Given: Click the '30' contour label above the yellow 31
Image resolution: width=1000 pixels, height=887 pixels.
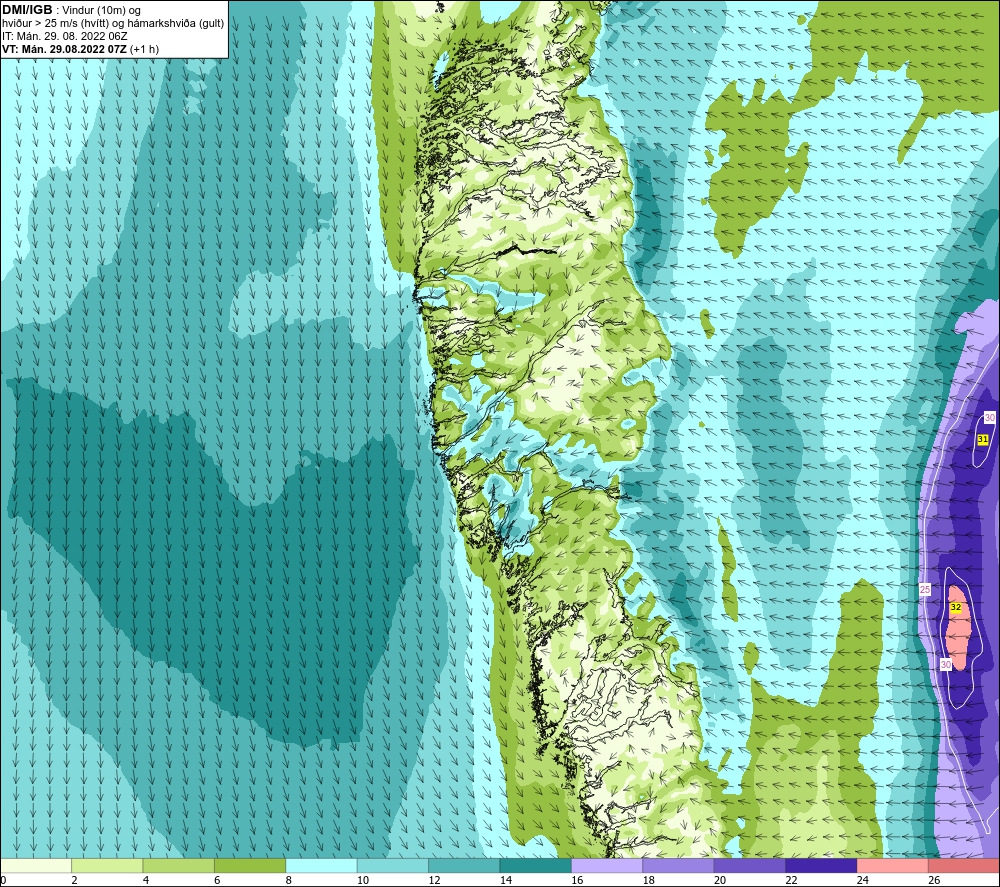Looking at the screenshot, I should (x=989, y=418).
